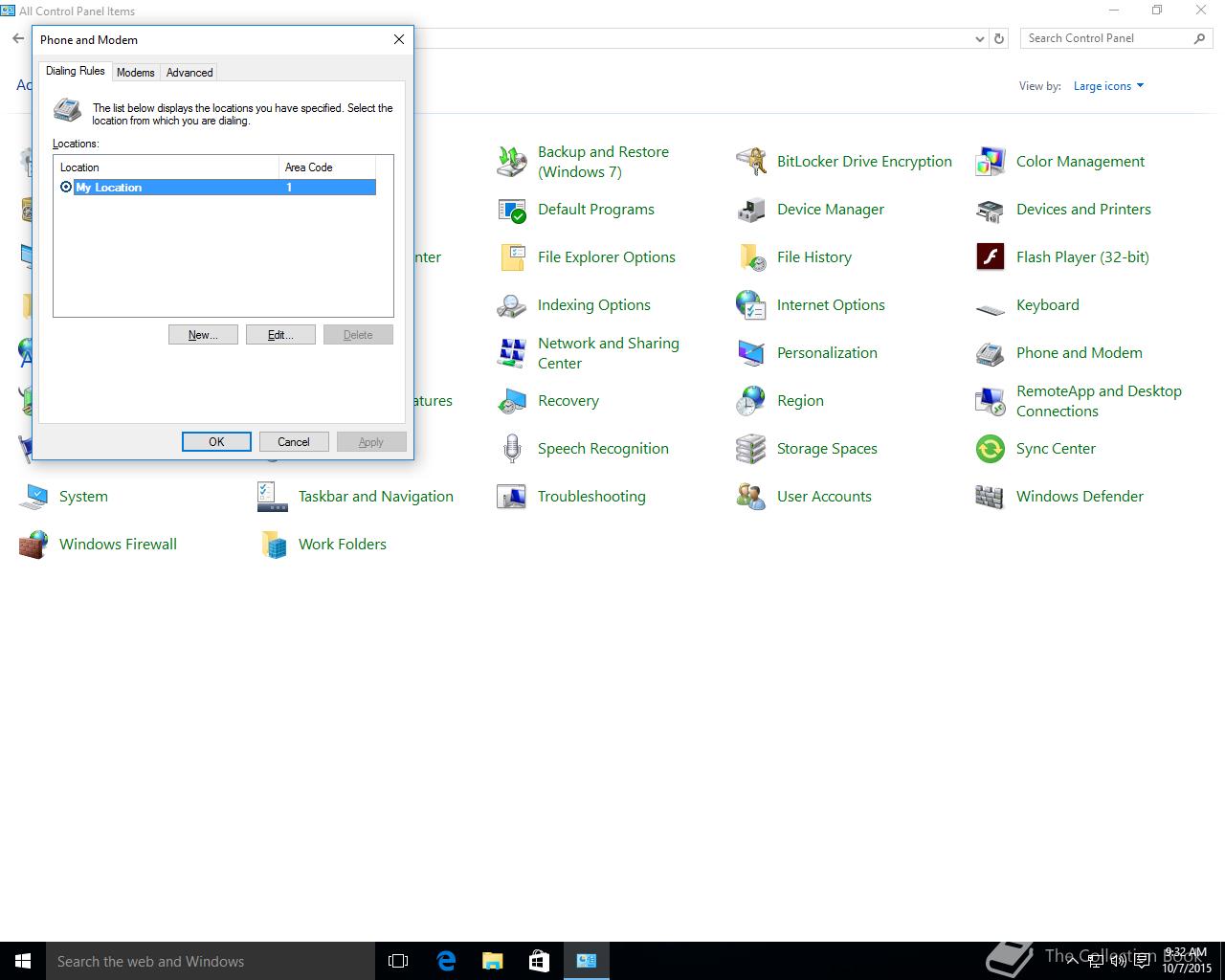Open Internet Options icon

point(751,305)
